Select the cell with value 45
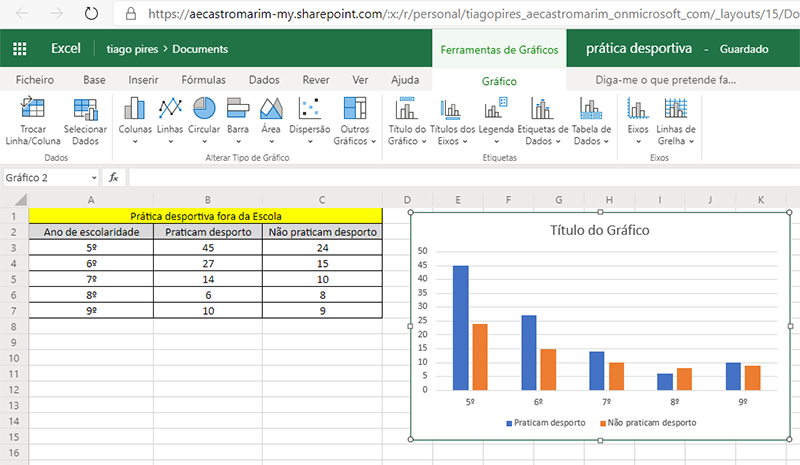 [208, 248]
